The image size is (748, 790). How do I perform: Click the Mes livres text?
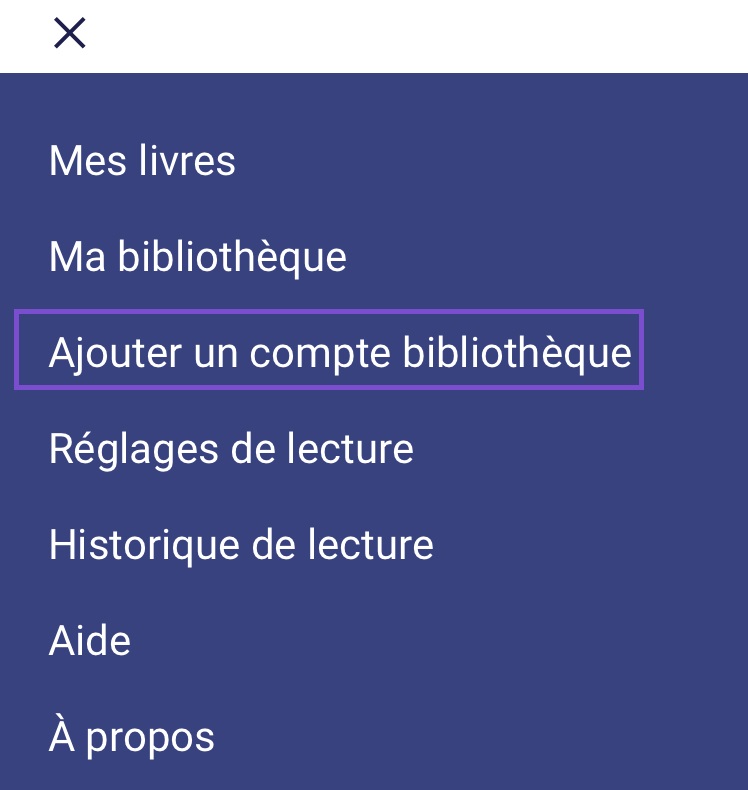tap(143, 161)
